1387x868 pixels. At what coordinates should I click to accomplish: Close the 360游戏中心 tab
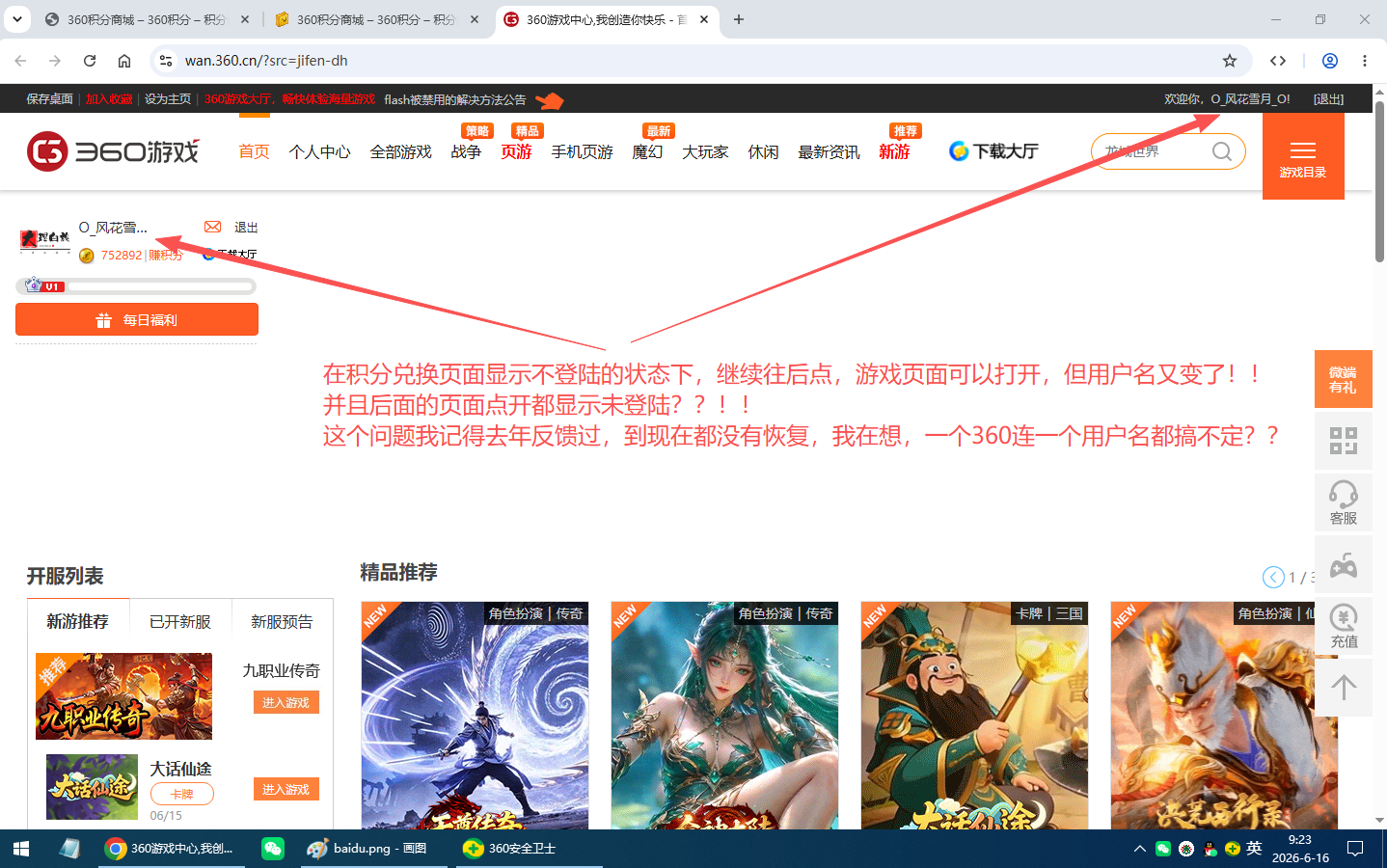(704, 19)
